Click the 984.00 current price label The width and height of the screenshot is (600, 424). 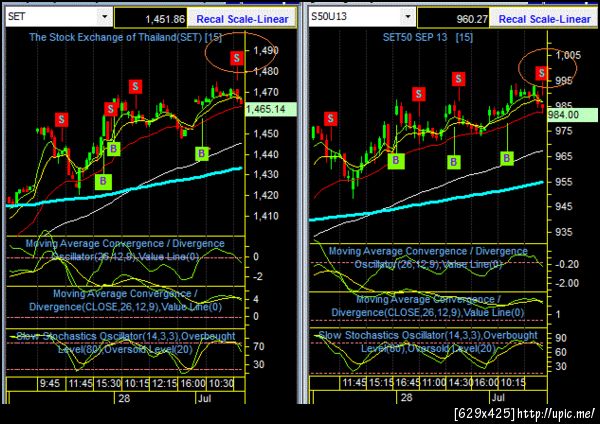click(571, 115)
